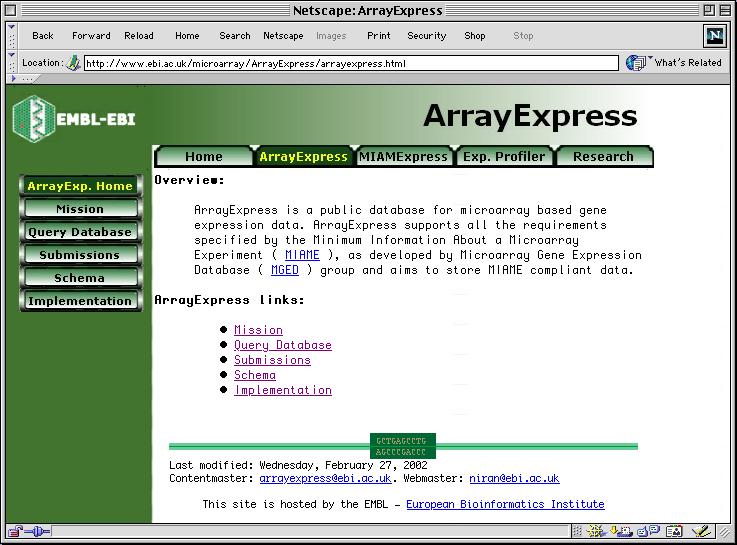Expand the collapsed personal toolbar arrow
737x545 pixels.
tap(14, 78)
